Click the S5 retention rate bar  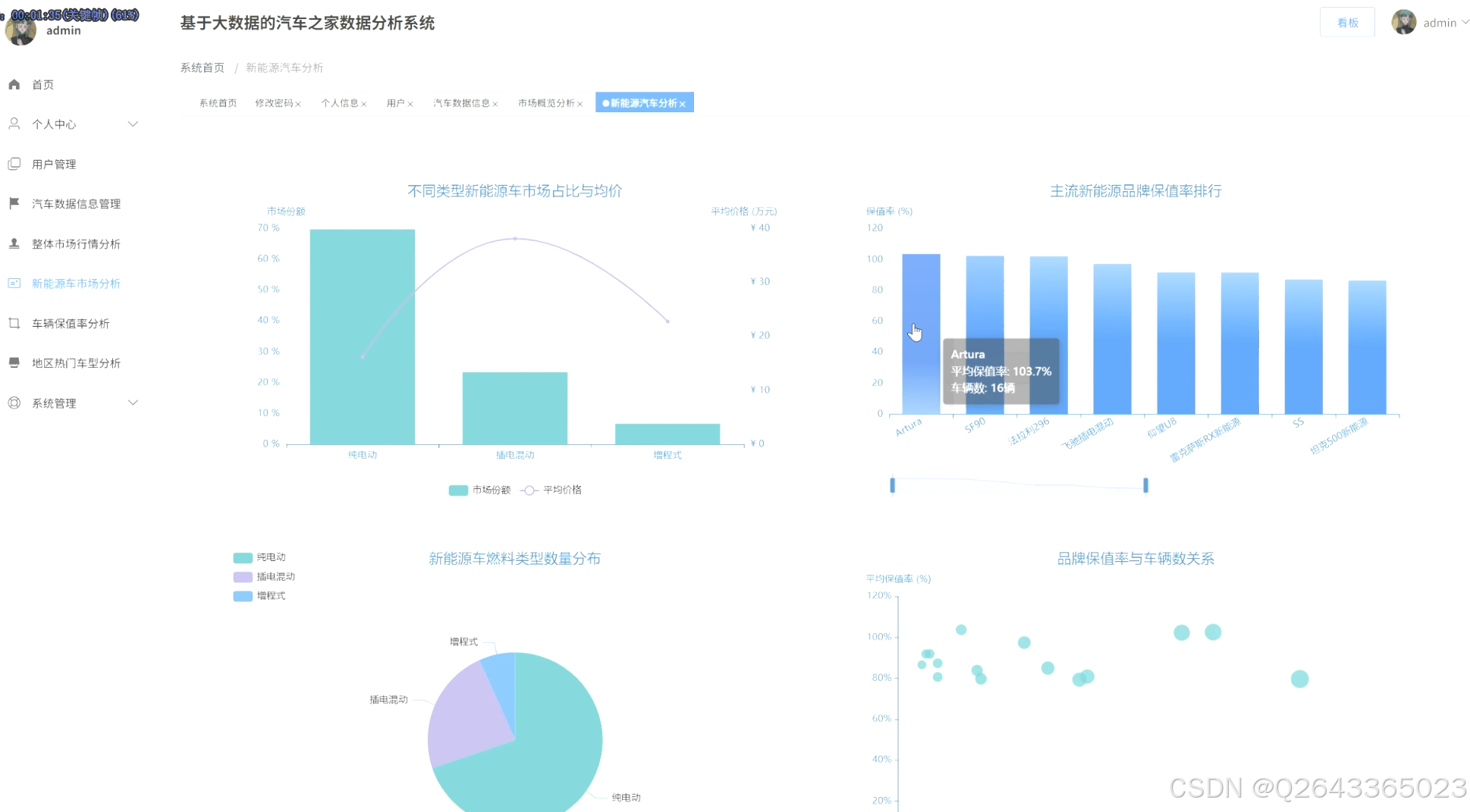click(x=1303, y=347)
